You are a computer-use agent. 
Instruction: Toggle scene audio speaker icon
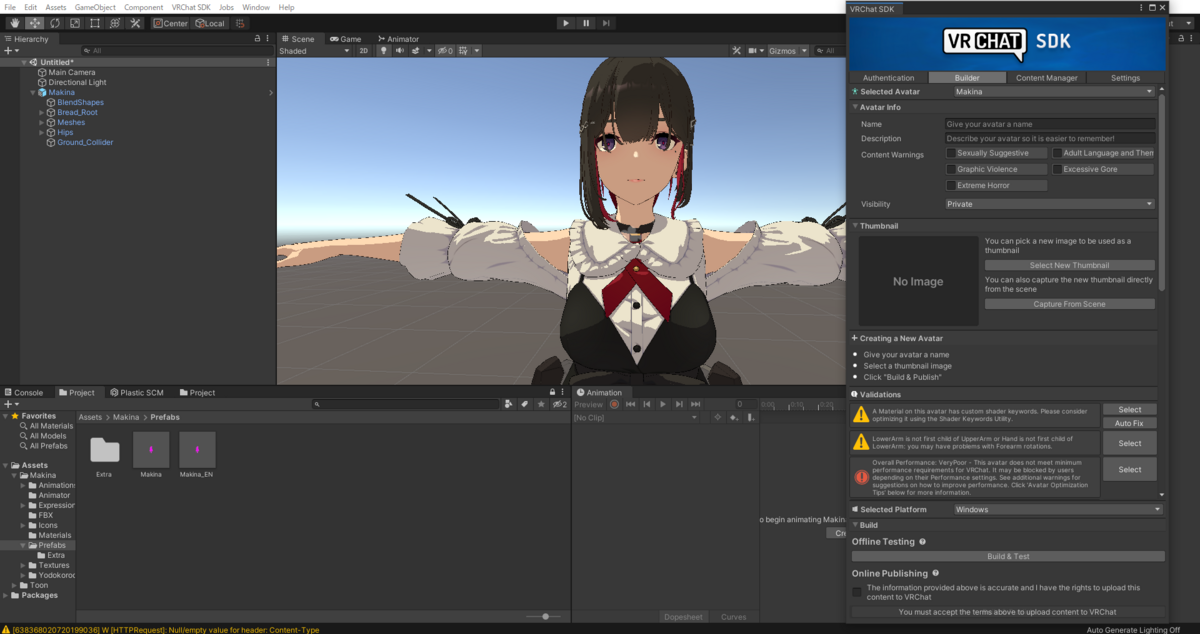[x=399, y=50]
